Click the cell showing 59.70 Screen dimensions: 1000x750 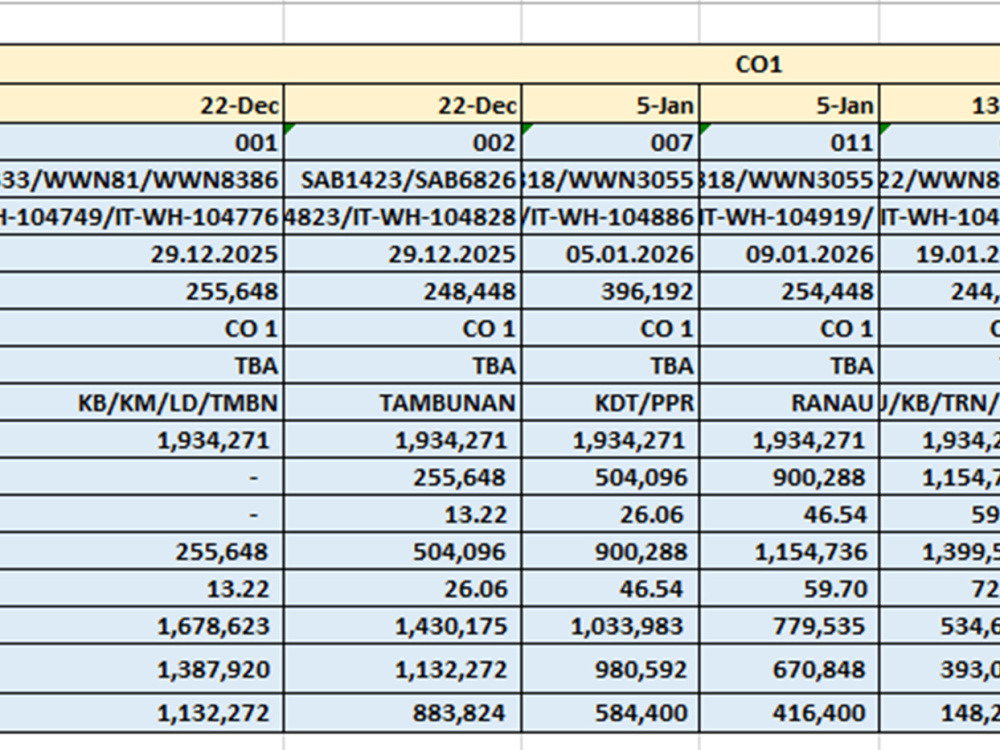pos(790,589)
